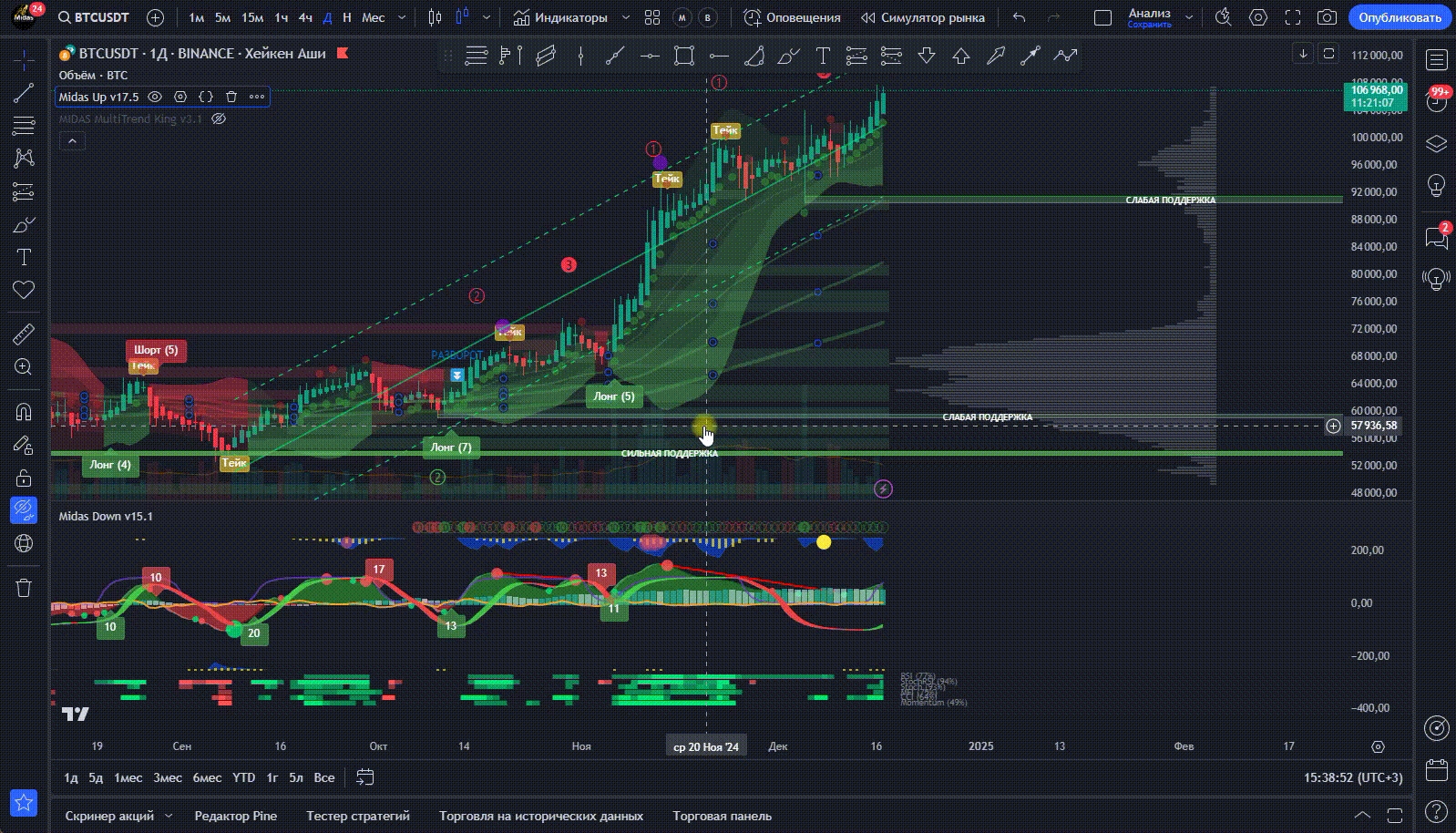Click the camera snapshot icon

coord(1327,17)
